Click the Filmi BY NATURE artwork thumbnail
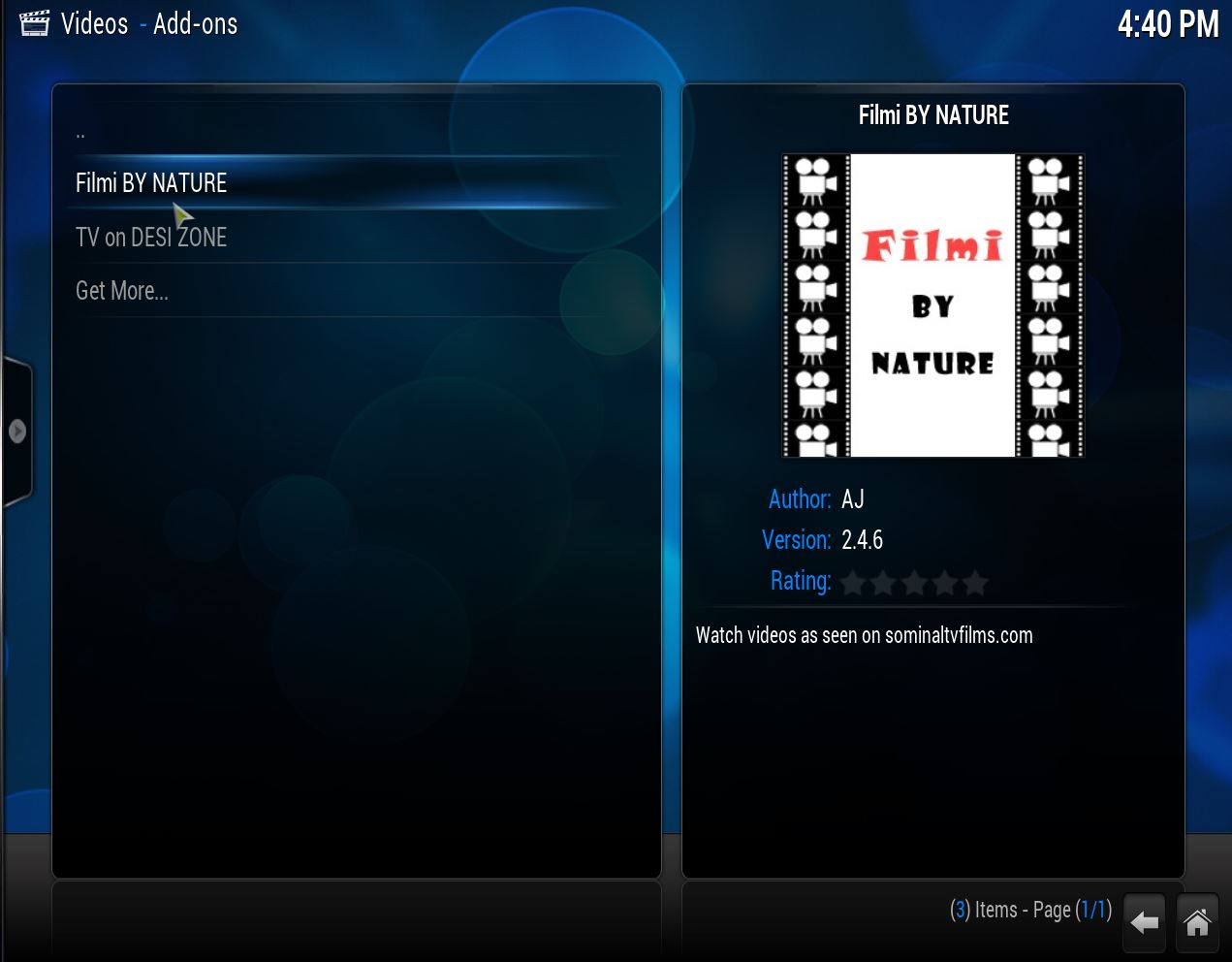Image resolution: width=1232 pixels, height=962 pixels. (x=933, y=305)
